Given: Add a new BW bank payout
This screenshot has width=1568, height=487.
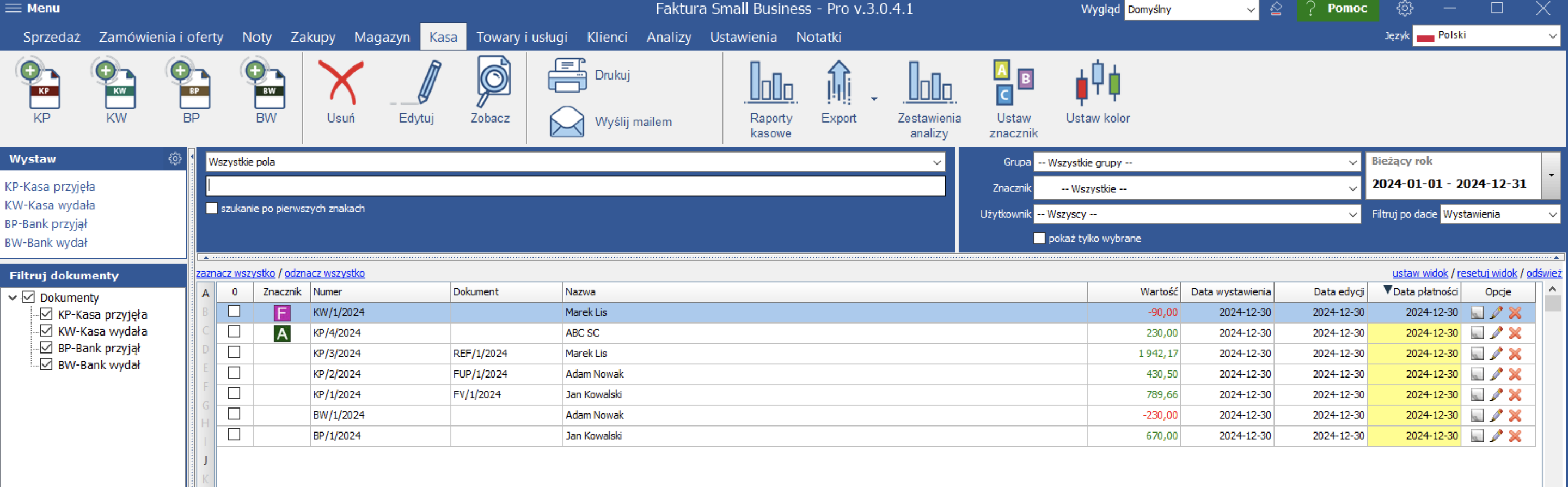Looking at the screenshot, I should (265, 90).
